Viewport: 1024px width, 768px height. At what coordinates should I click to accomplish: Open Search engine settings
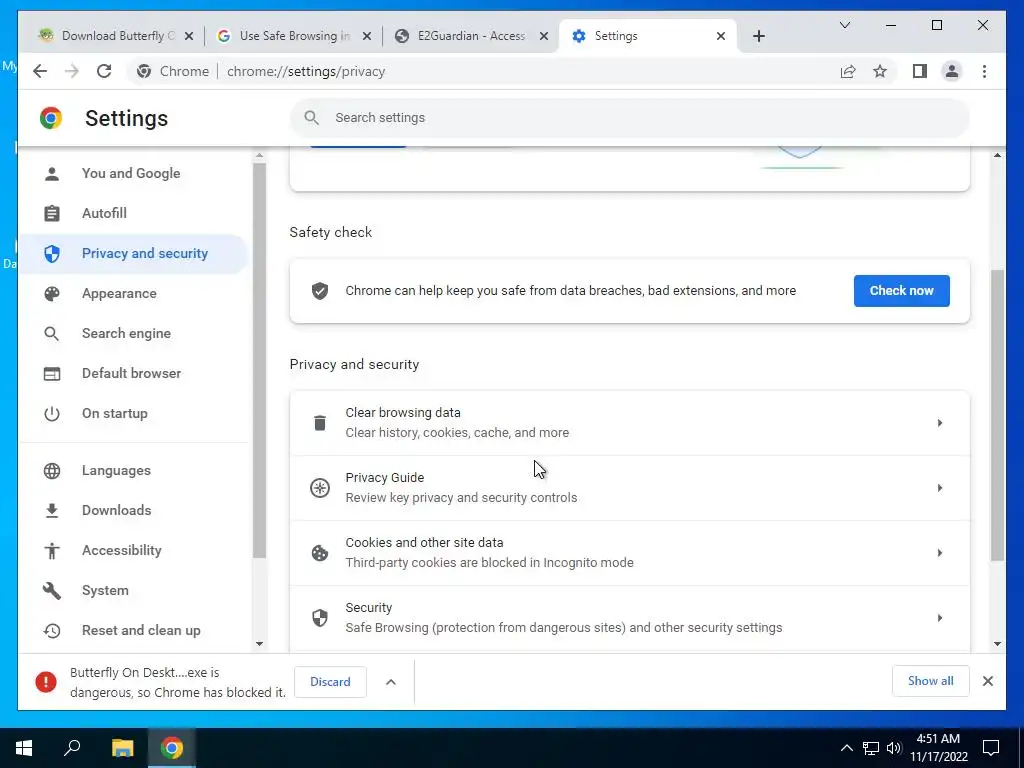[134, 333]
